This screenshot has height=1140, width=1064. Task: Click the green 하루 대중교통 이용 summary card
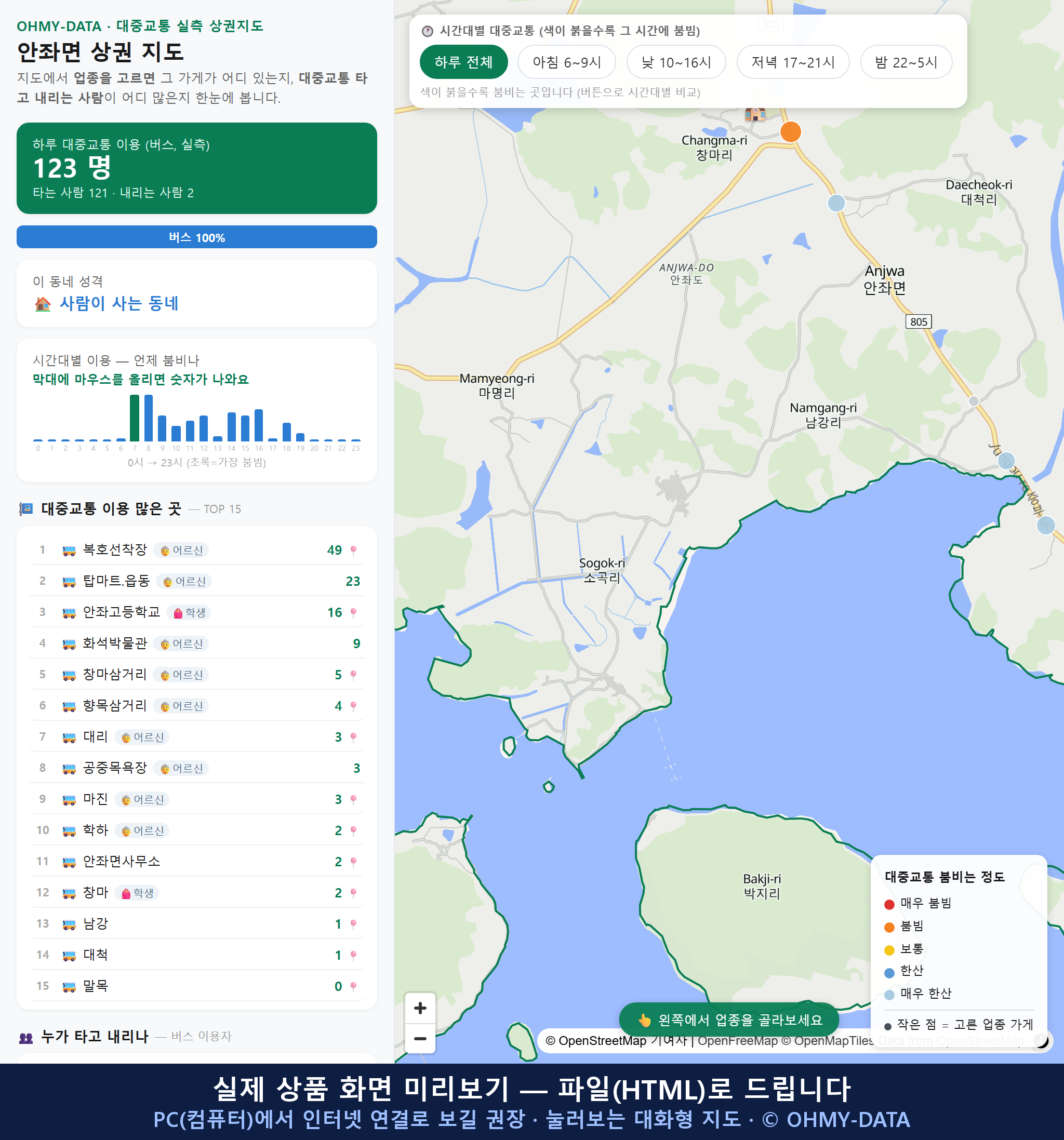coord(197,168)
